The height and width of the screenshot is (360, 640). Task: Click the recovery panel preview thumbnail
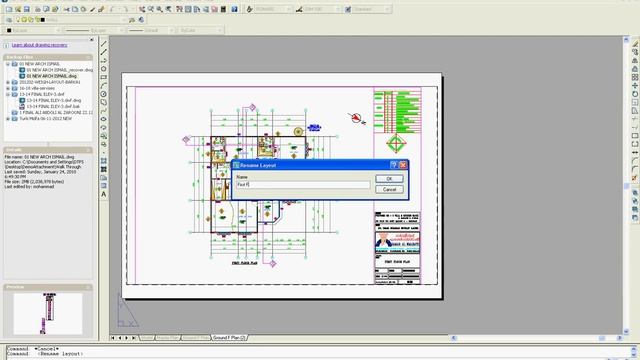pos(48,313)
